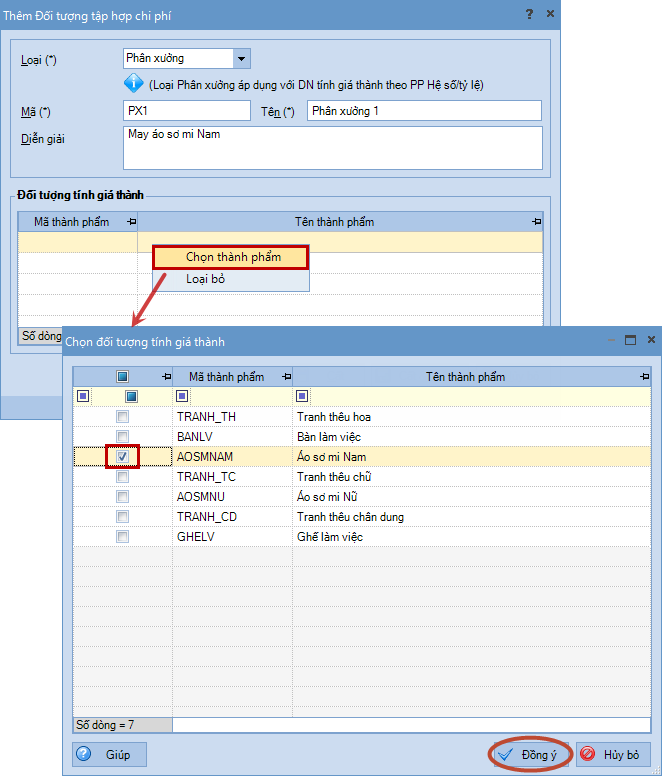662x776 pixels.
Task: Pin the Mã thành phẩm column in popup grid
Action: point(287,377)
